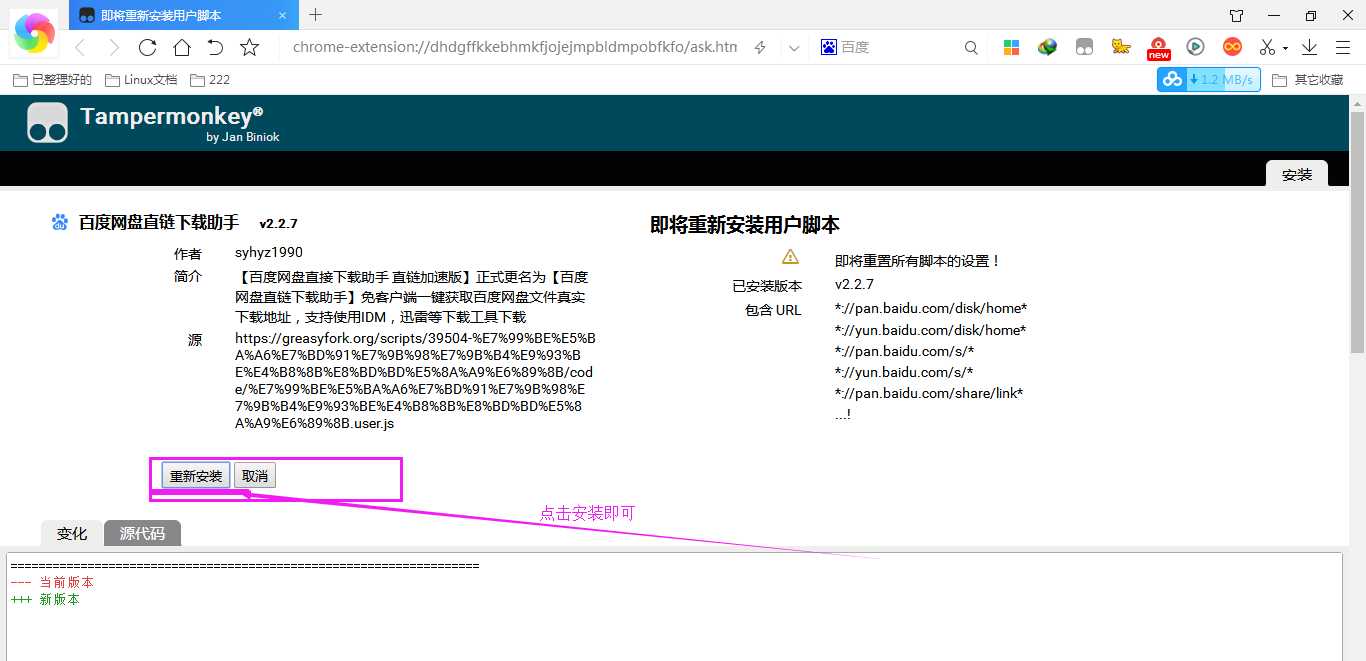Click the 百度网盘直链下载助手 script title
This screenshot has height=661, width=1366.
pos(159,222)
